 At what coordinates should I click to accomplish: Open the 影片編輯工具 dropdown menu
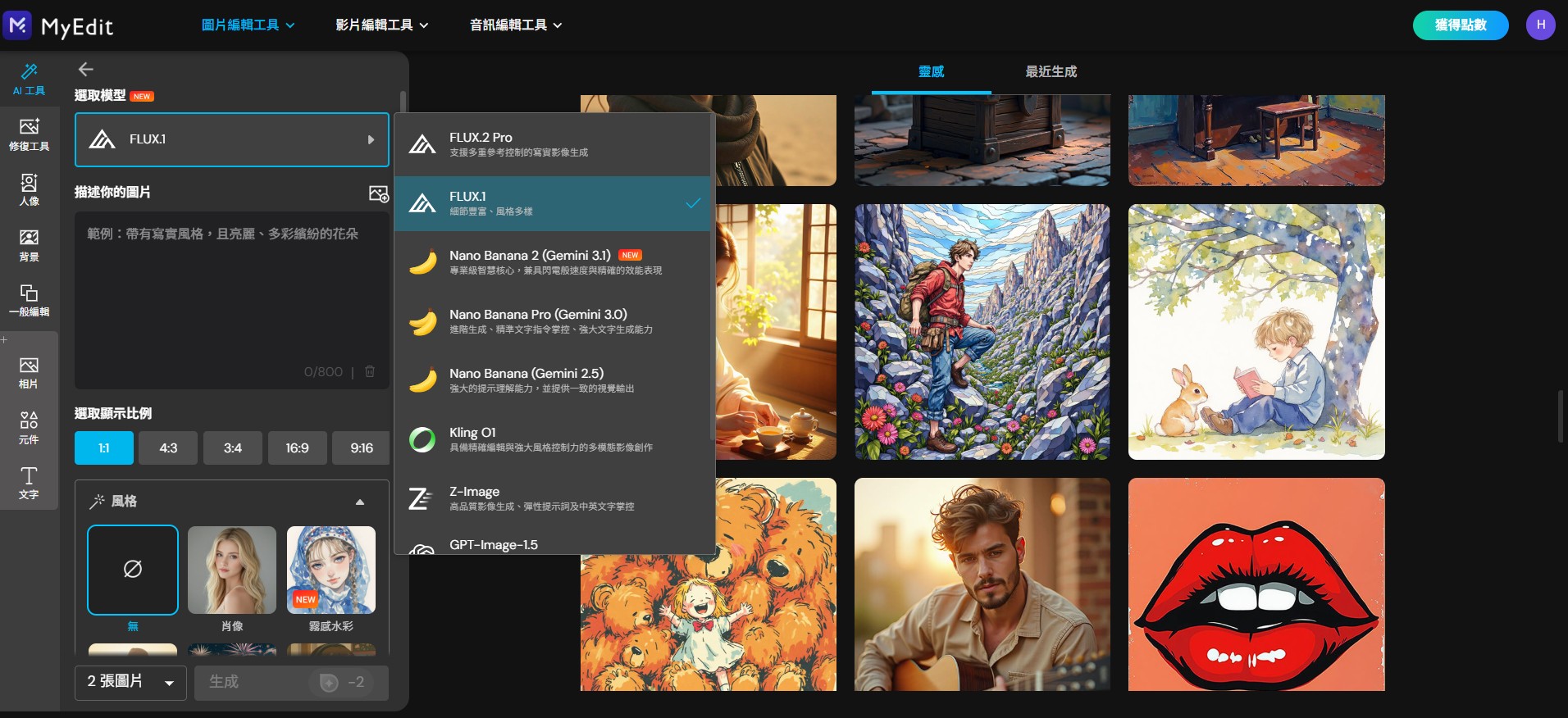(x=382, y=25)
